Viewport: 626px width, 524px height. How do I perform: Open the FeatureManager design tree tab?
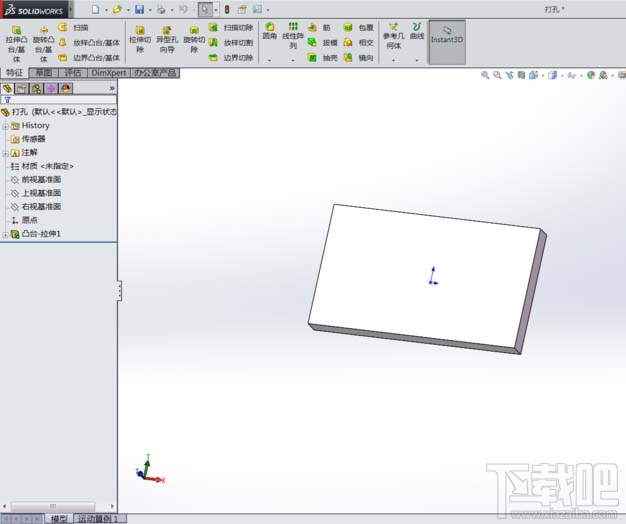coord(8,89)
